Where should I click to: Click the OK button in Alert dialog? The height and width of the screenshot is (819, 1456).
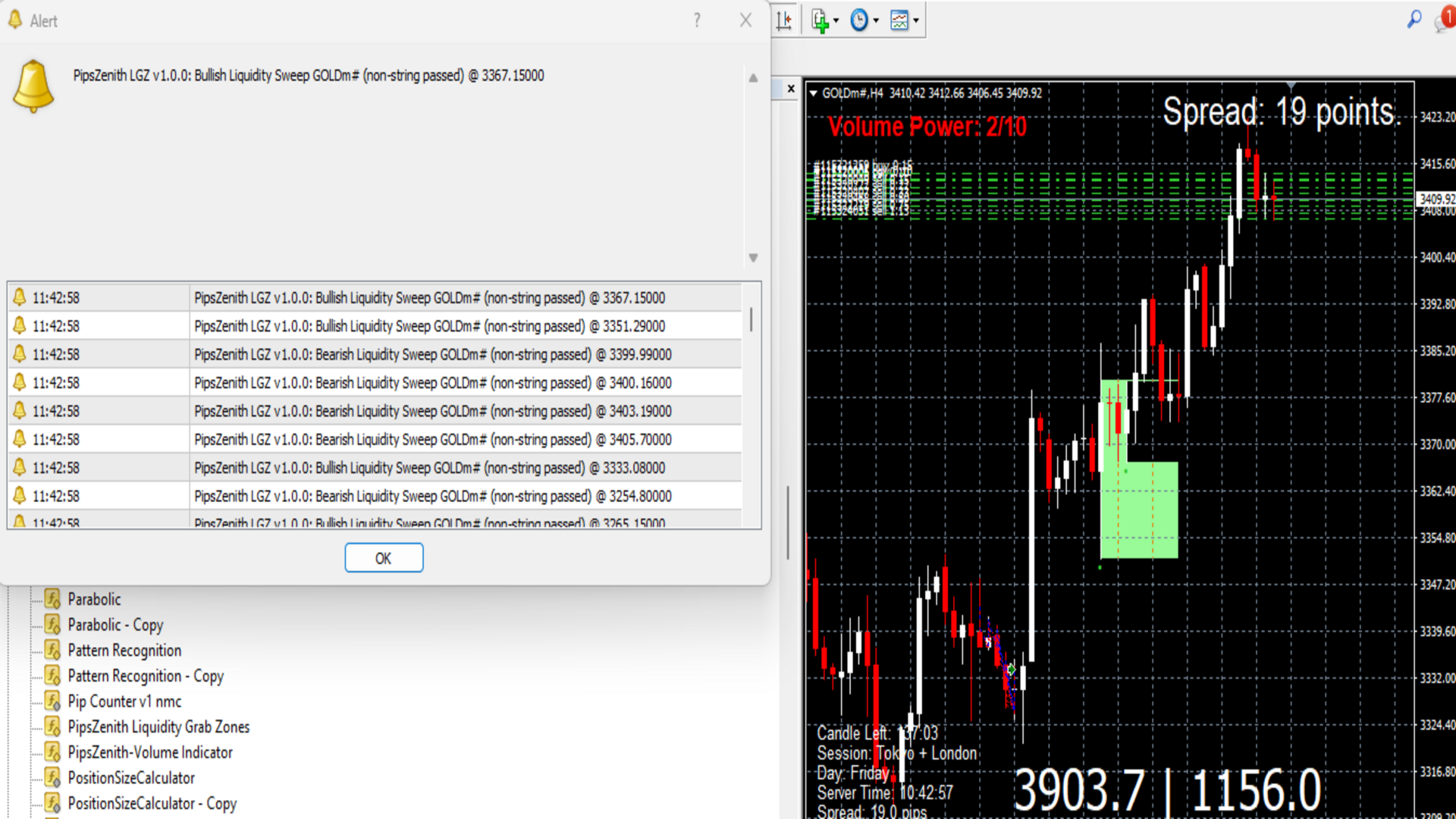[x=384, y=558]
